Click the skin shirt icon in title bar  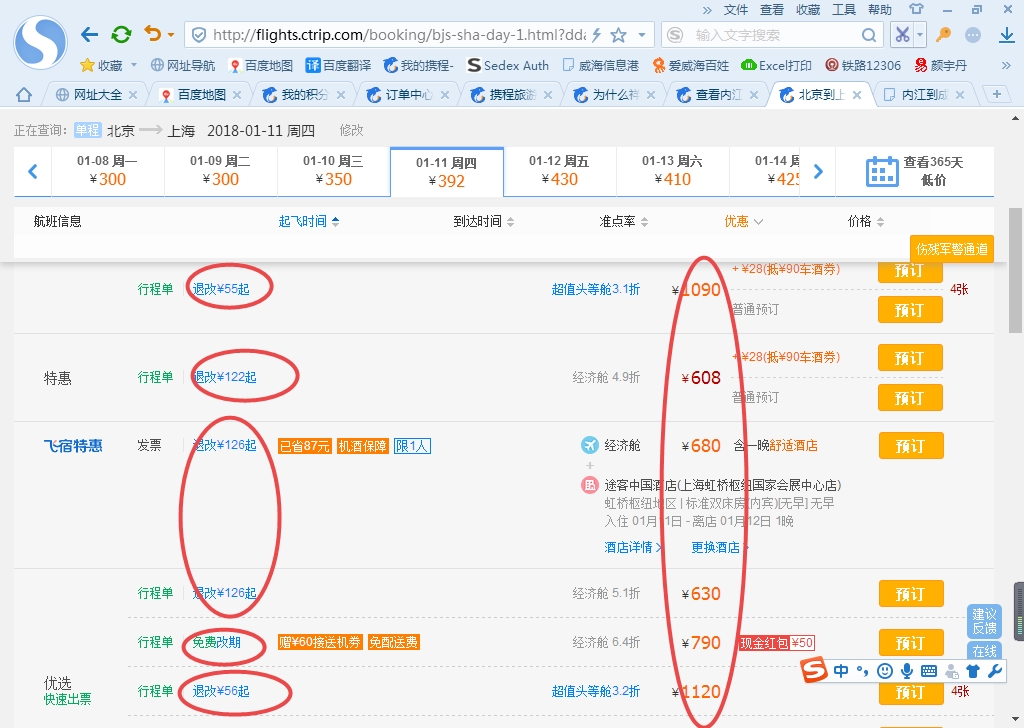point(917,9)
